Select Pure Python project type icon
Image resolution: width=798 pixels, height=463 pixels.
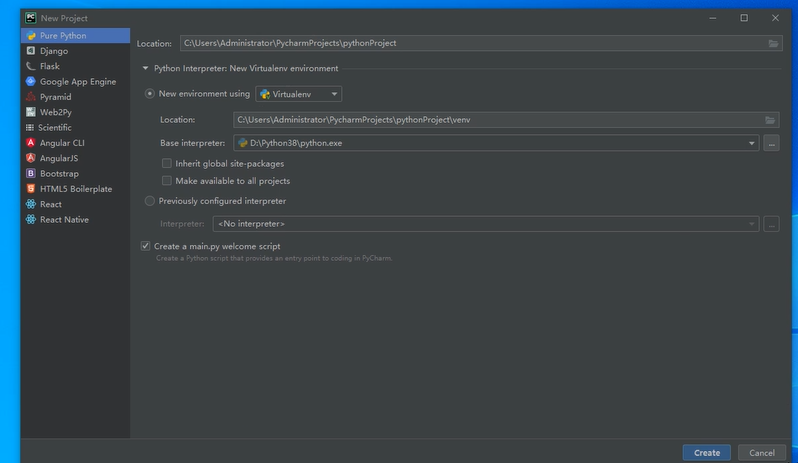click(x=31, y=36)
